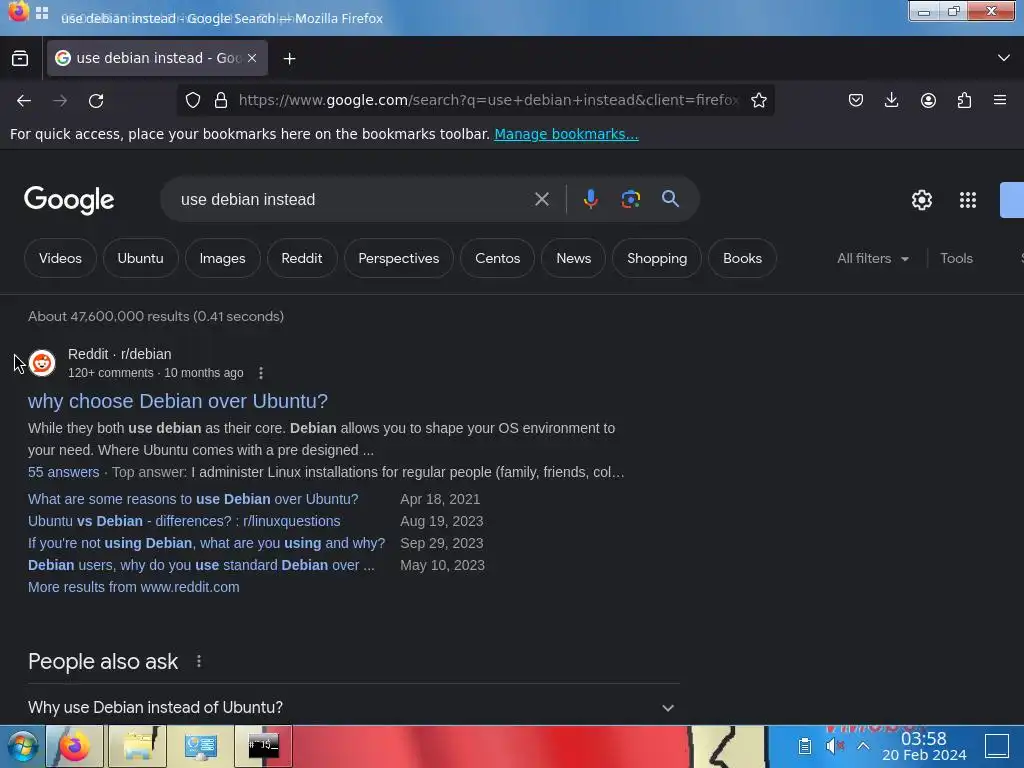This screenshot has width=1024, height=768.
Task: Open 'Ubuntu vs Debian - differences?' link
Action: click(x=184, y=521)
